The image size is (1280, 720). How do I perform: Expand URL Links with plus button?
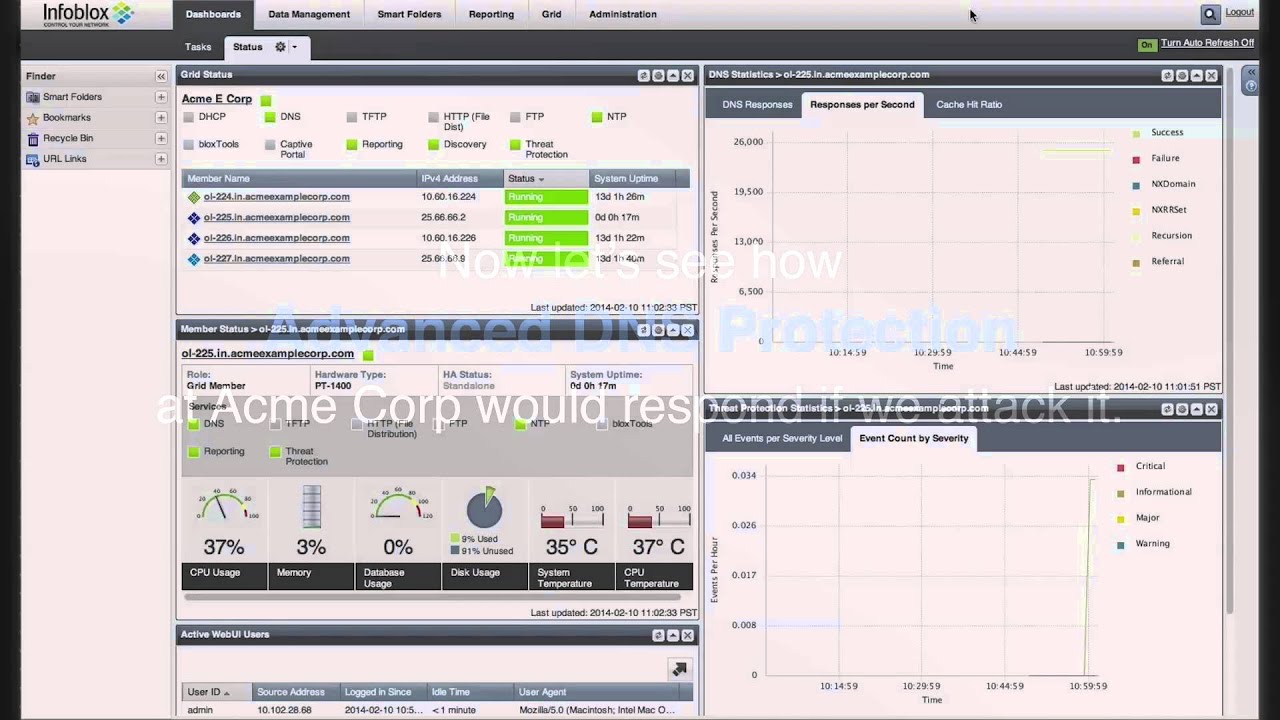click(x=160, y=159)
